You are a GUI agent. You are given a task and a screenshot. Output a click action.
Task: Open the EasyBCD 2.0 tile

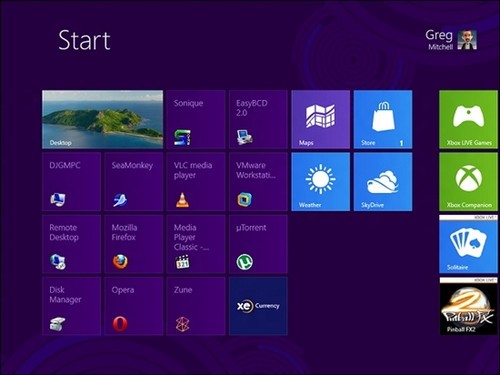coord(258,119)
